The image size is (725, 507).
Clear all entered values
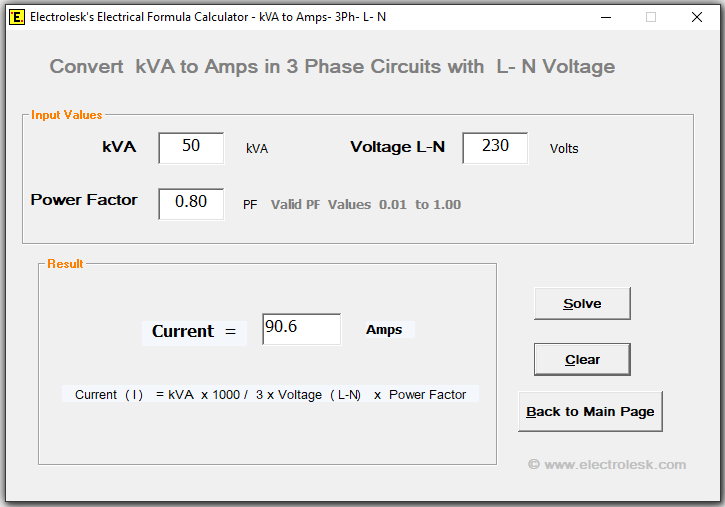[582, 359]
